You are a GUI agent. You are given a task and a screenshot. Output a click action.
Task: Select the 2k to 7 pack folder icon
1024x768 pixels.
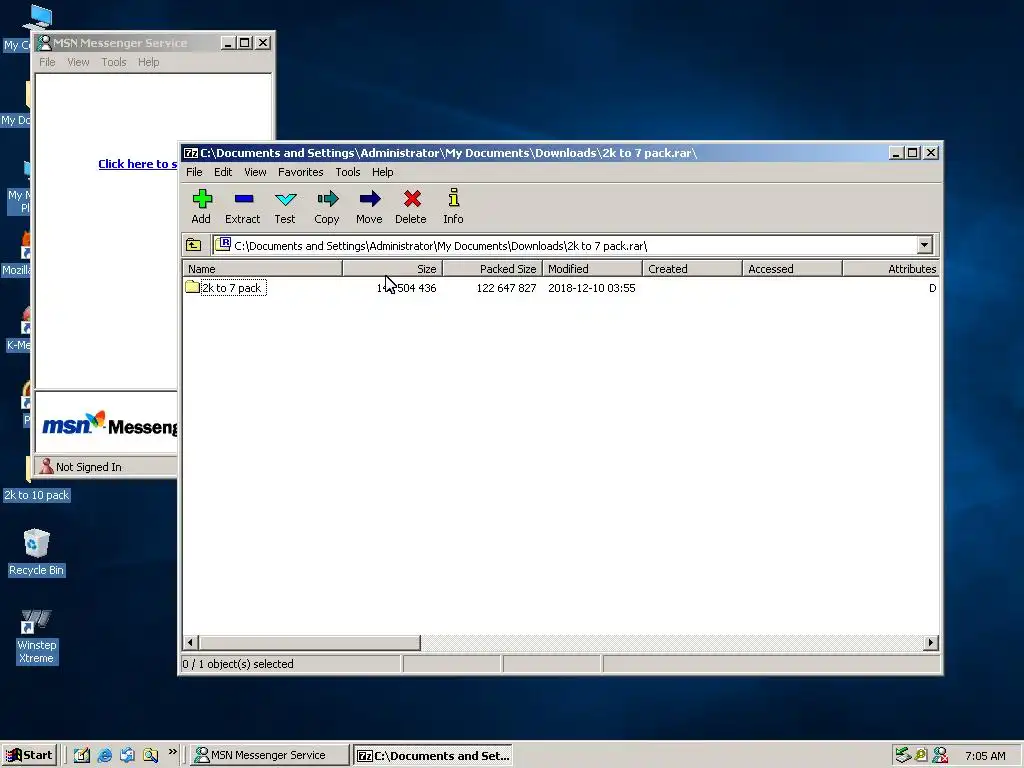pos(192,287)
